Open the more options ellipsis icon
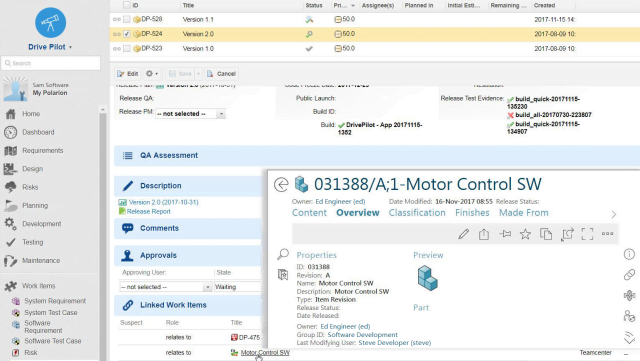Image resolution: width=640 pixels, height=361 pixels. tap(607, 234)
